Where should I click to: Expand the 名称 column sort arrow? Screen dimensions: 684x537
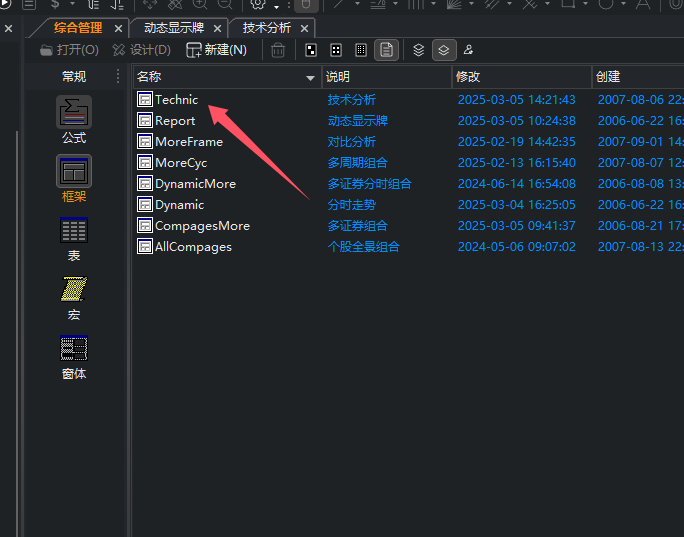click(310, 78)
